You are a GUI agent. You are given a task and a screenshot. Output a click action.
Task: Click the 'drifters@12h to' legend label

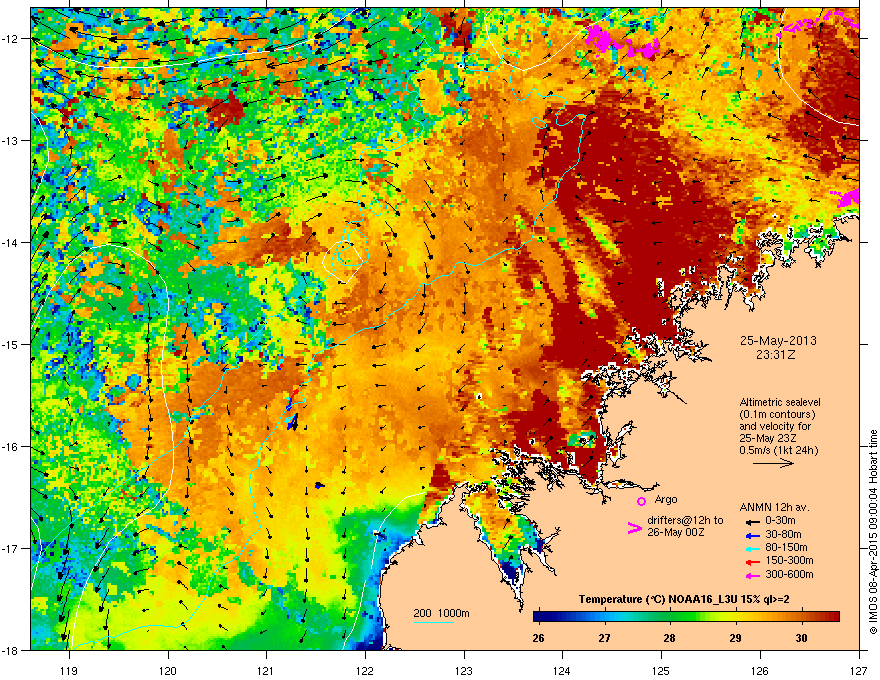tap(685, 521)
